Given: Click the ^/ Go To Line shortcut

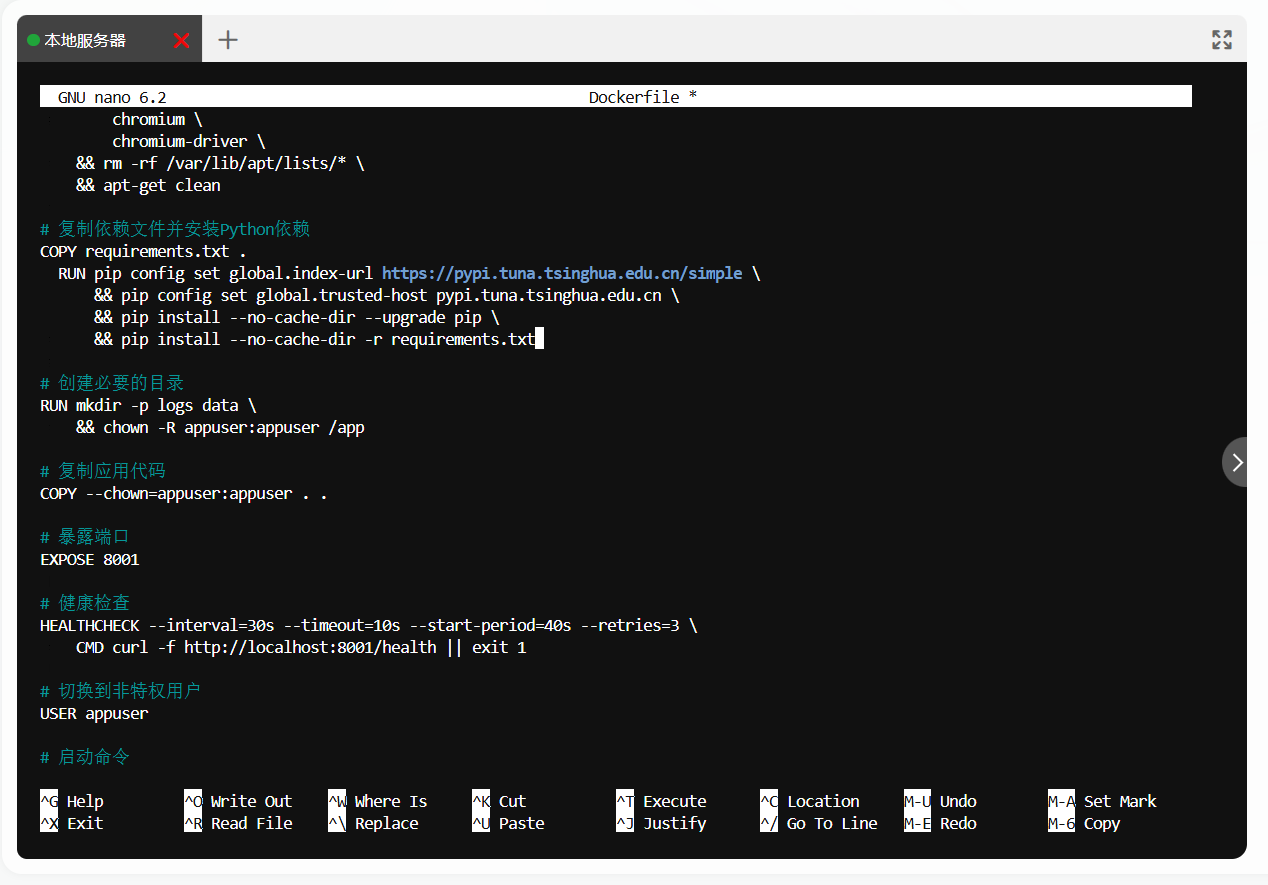Looking at the screenshot, I should click(x=818, y=823).
